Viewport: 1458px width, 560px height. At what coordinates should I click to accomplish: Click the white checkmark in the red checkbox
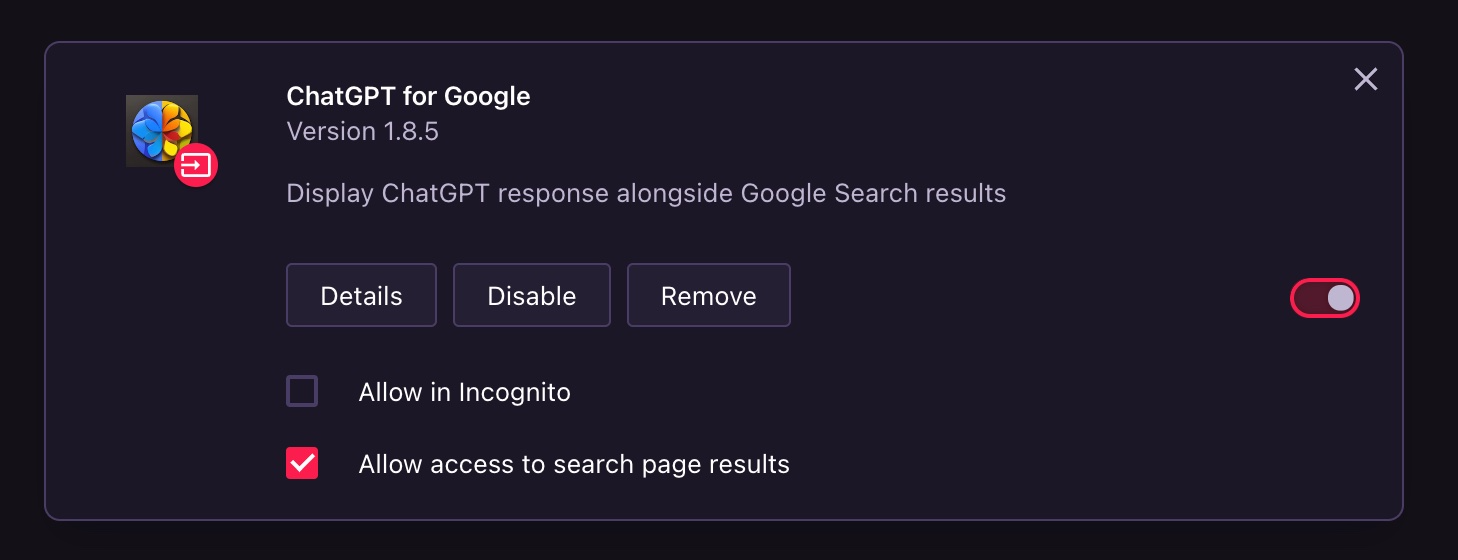coord(302,463)
